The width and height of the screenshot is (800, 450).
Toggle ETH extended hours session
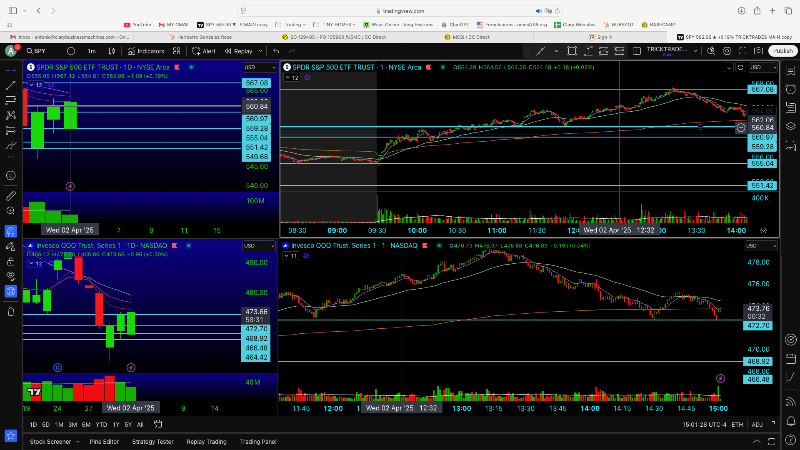tap(737, 424)
